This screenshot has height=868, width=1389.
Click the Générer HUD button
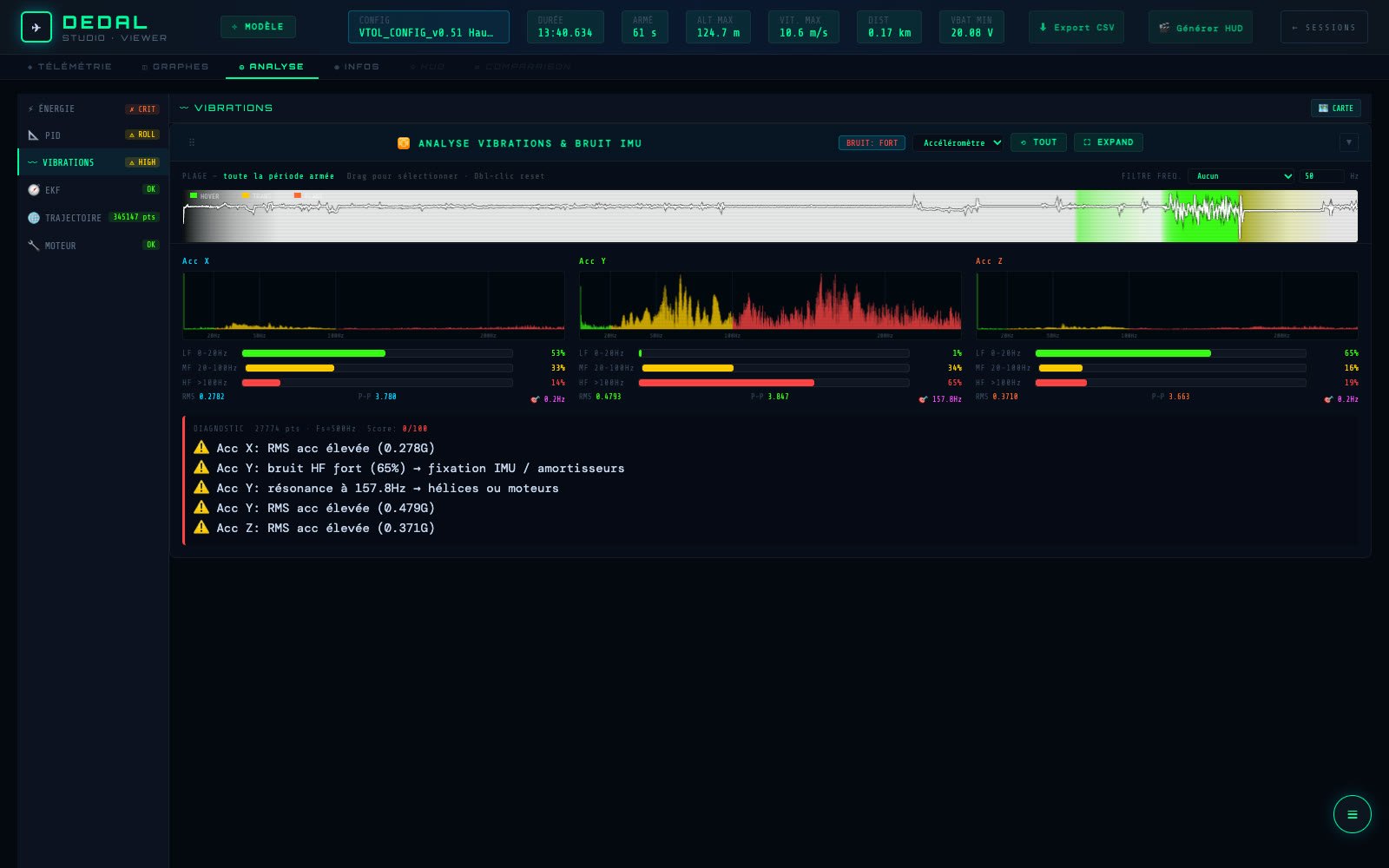(x=1201, y=28)
